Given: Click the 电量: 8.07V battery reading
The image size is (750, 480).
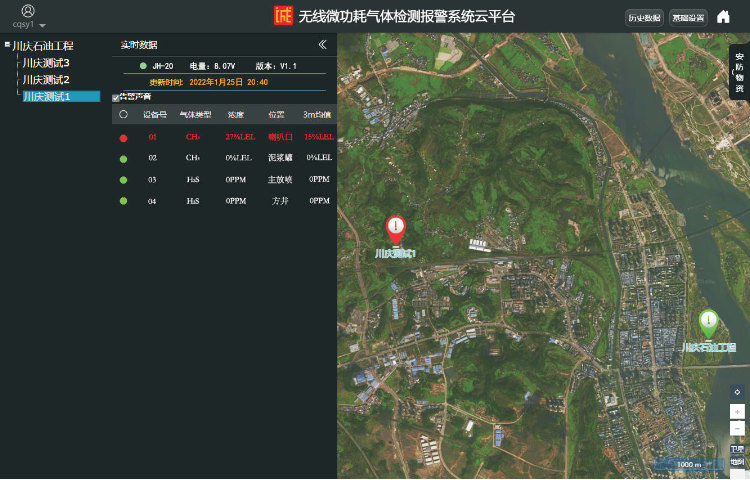Looking at the screenshot, I should pos(212,66).
